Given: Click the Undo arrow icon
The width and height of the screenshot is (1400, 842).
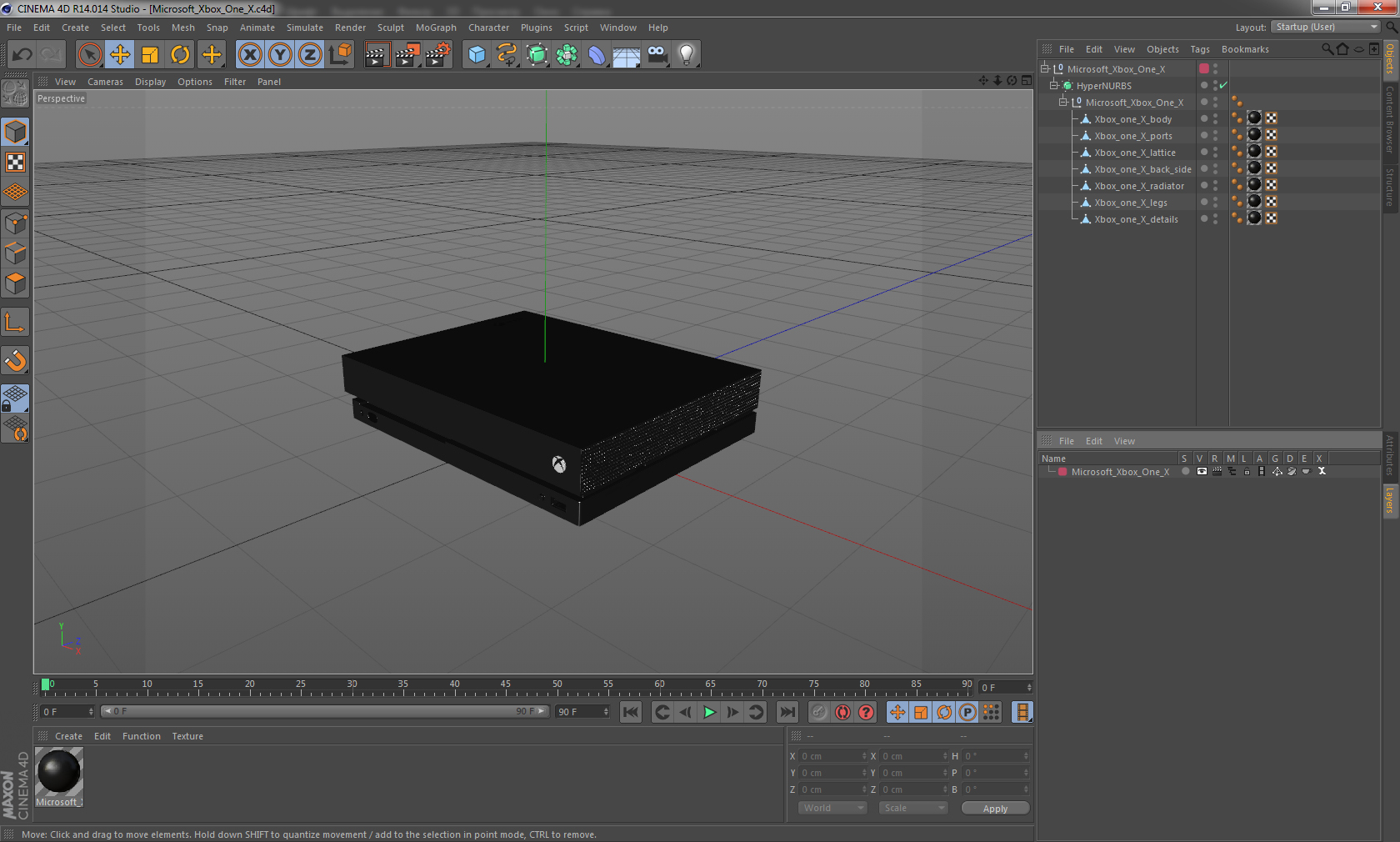Looking at the screenshot, I should (x=22, y=55).
